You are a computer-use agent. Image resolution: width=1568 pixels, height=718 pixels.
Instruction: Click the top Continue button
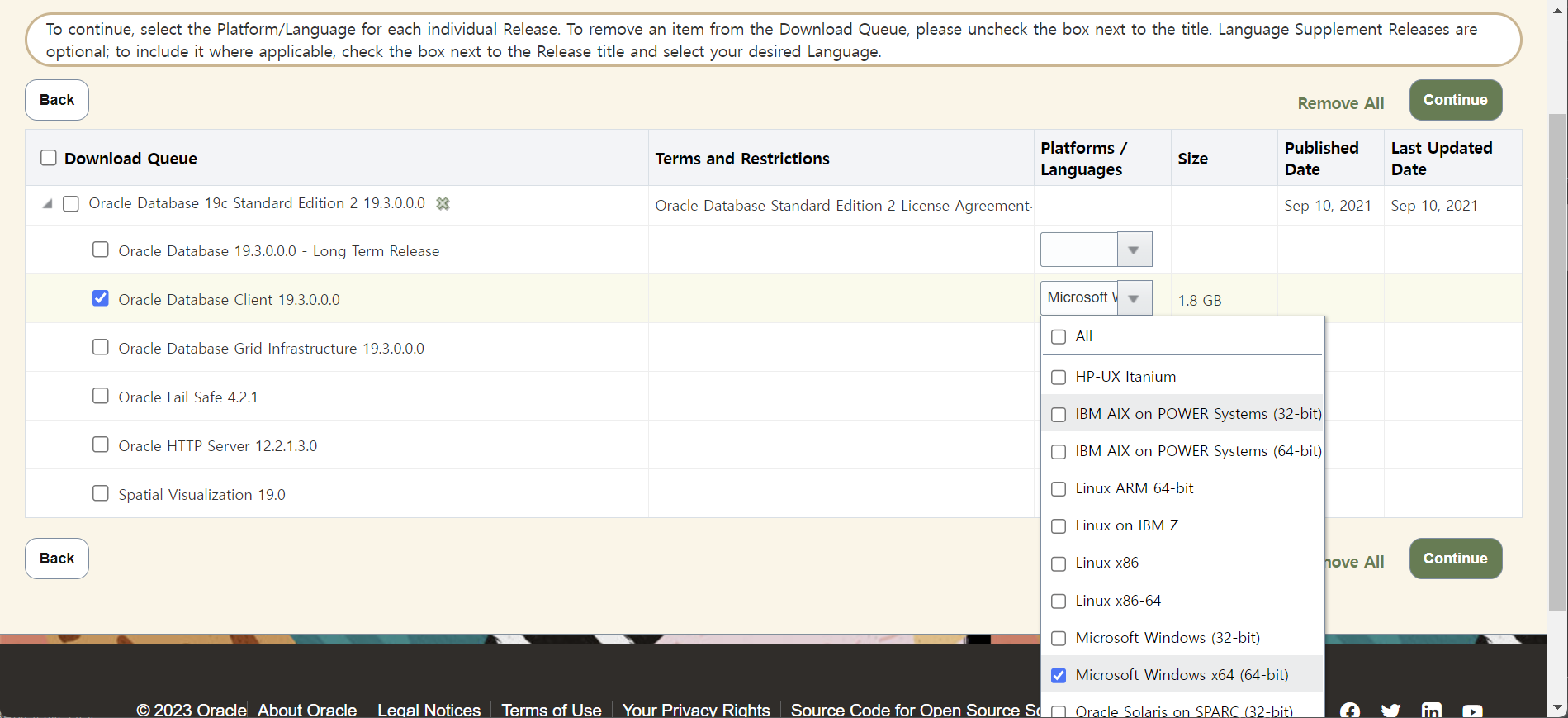click(1455, 100)
